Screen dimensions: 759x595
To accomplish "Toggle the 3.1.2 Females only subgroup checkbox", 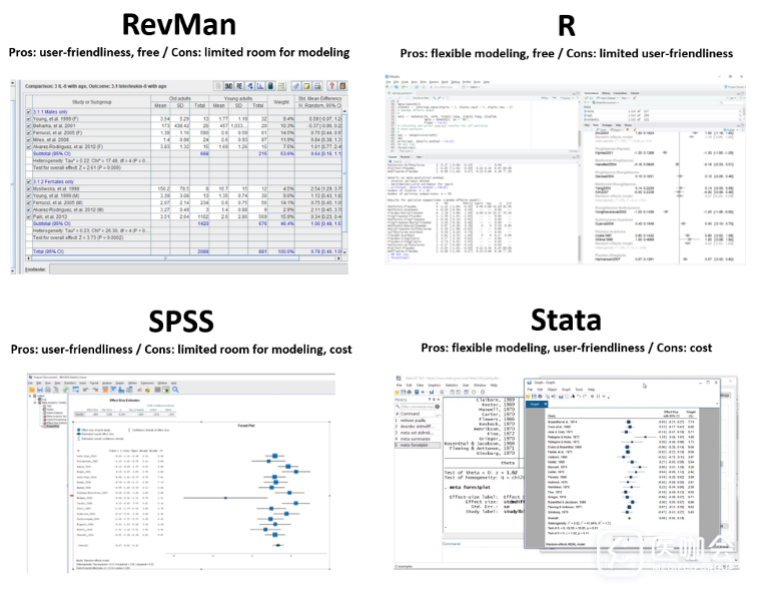I will click(28, 180).
